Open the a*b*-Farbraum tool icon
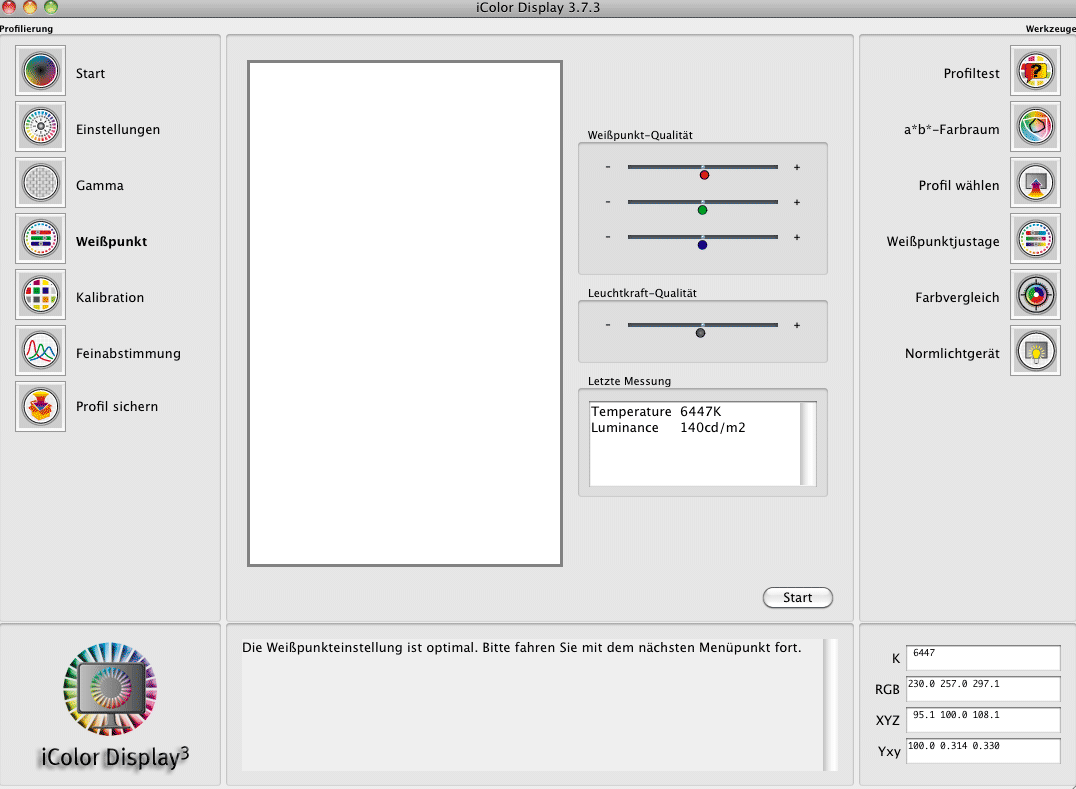The height and width of the screenshot is (789, 1076). [1035, 127]
